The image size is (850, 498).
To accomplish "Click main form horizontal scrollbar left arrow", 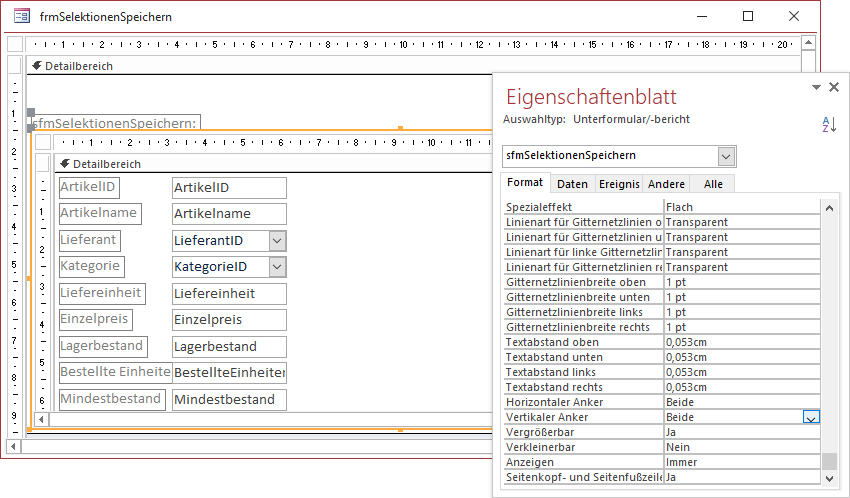I will 14,447.
